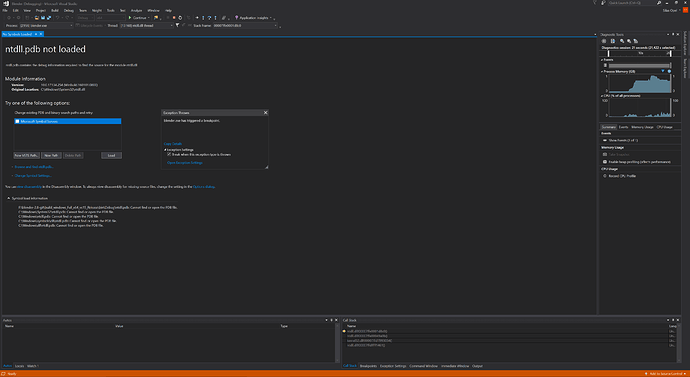Switch to the Locals tab
The width and height of the screenshot is (690, 377).
point(19,366)
